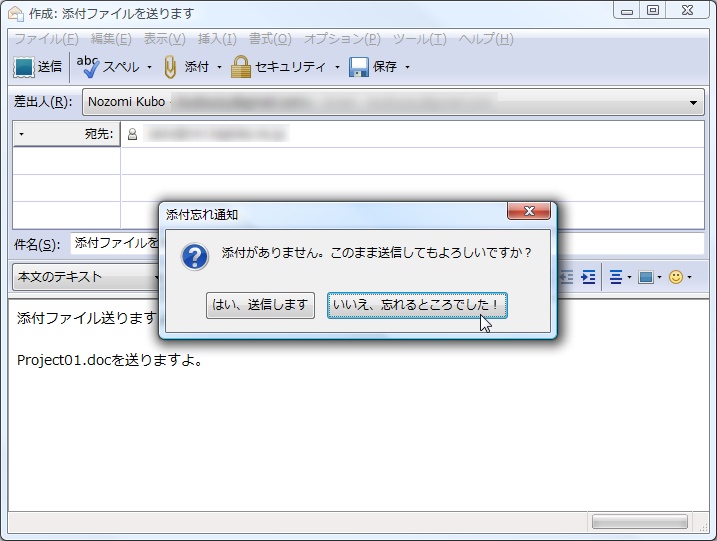Click the padlock security (セキュリティ) icon

click(x=241, y=67)
